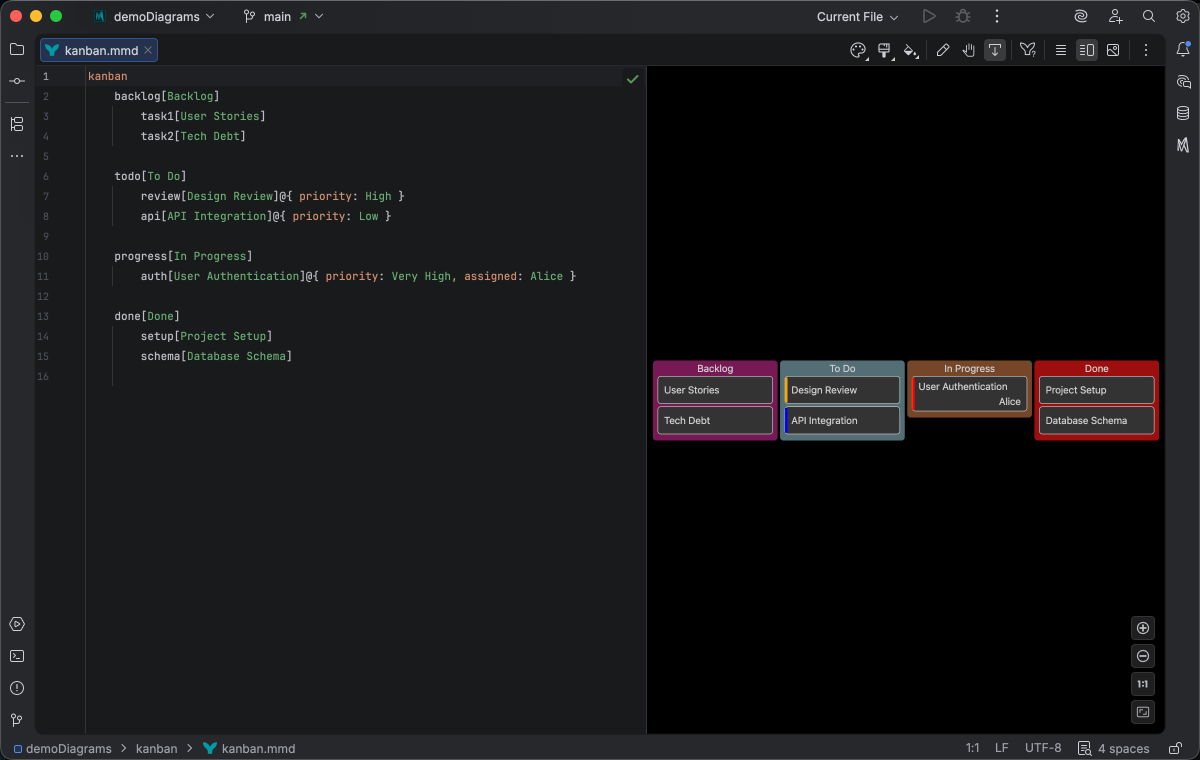Viewport: 1200px width, 760px height.
Task: Change UTF-8 file encoding
Action: point(1043,748)
